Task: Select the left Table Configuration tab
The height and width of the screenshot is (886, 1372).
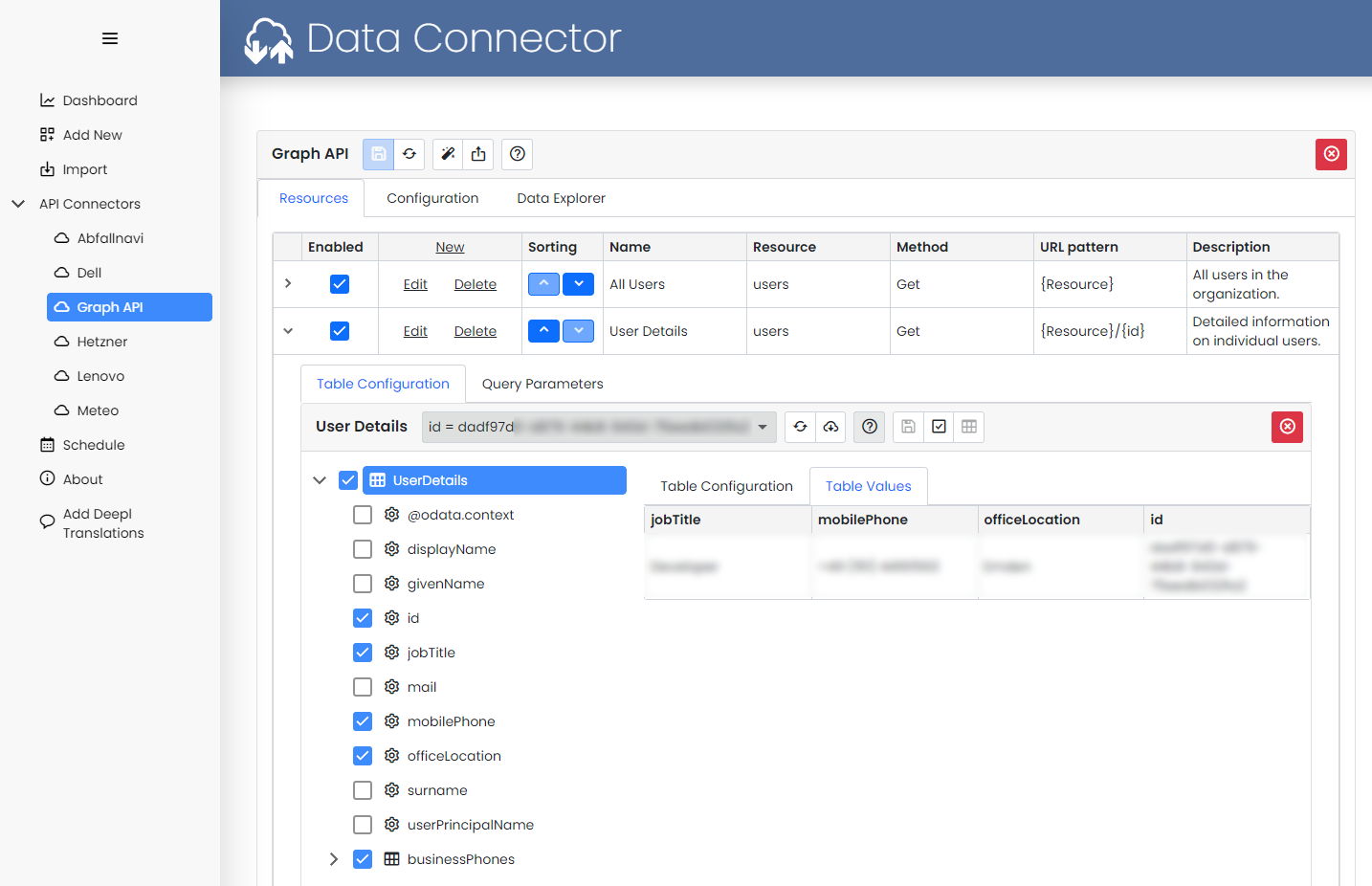Action: pyautogui.click(x=383, y=384)
